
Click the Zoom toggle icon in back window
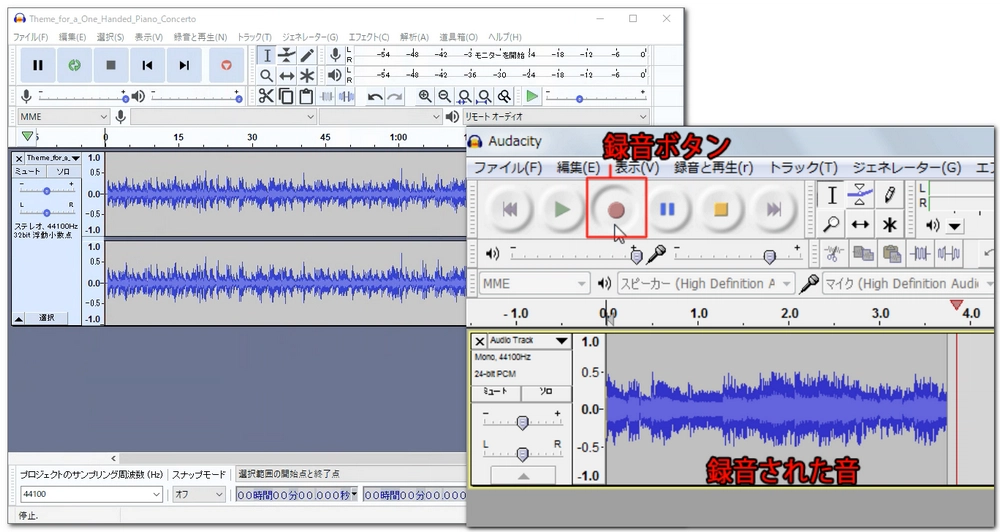(x=504, y=96)
